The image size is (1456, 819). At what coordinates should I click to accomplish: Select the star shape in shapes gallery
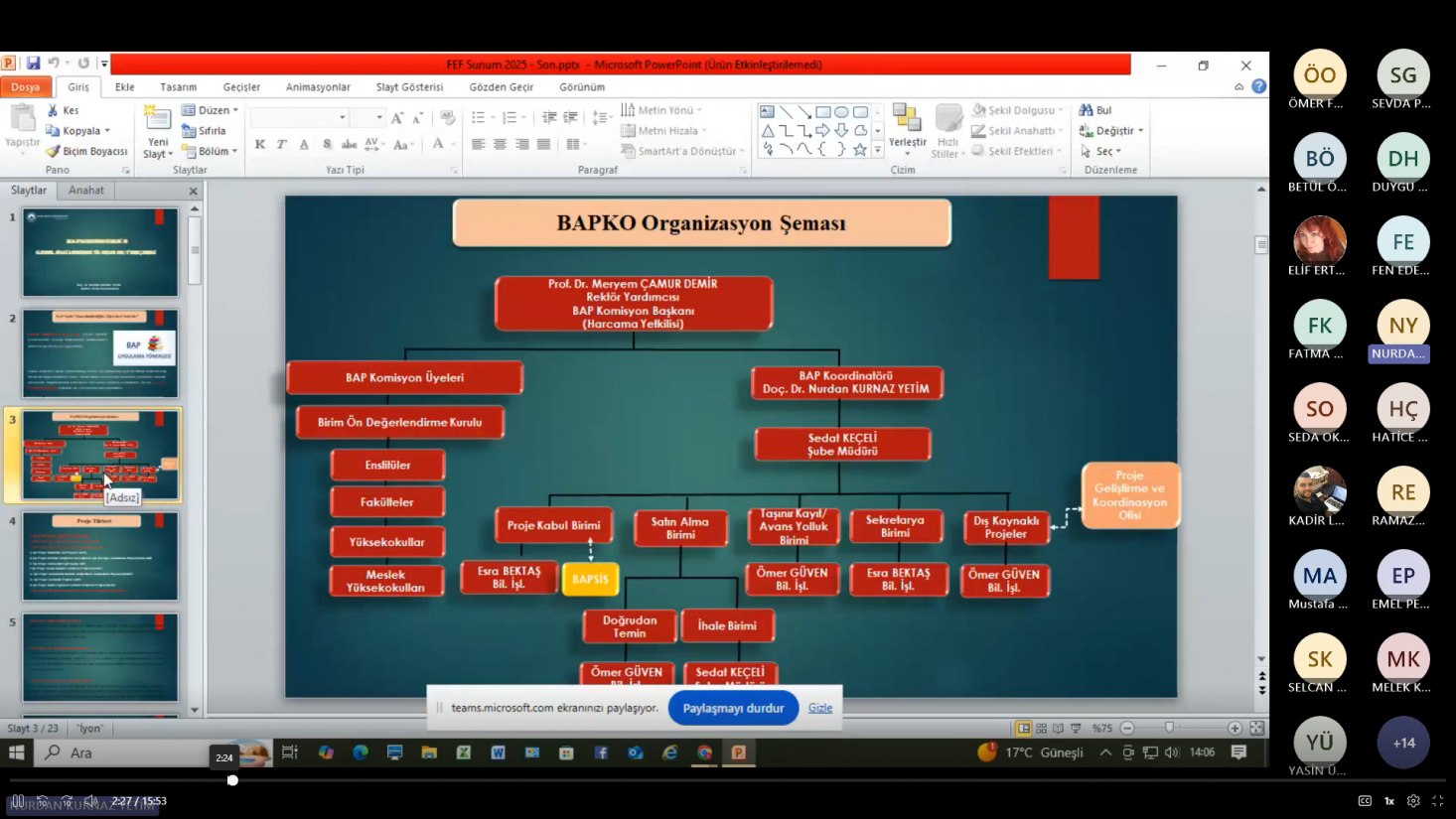click(860, 150)
